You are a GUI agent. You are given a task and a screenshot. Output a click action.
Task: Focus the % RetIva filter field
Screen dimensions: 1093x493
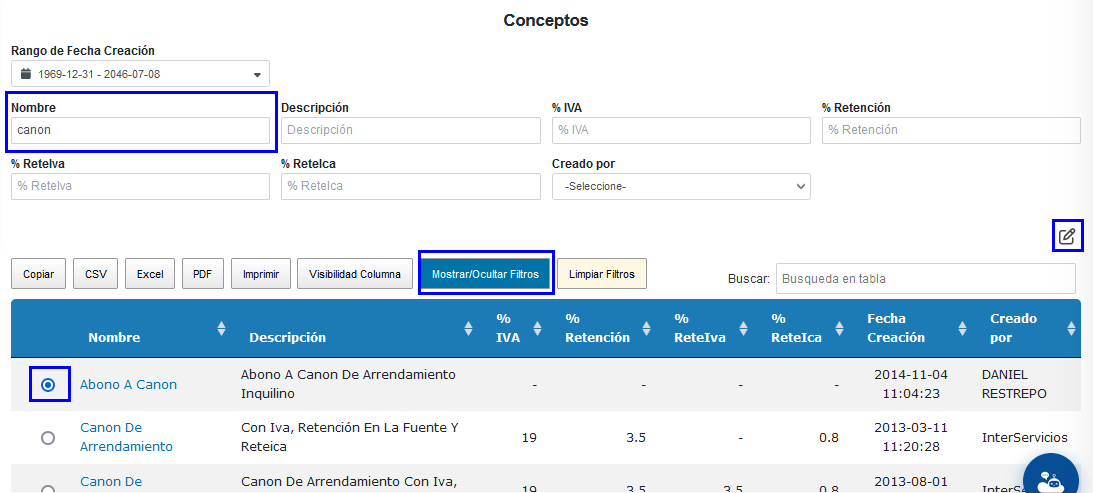[x=140, y=186]
